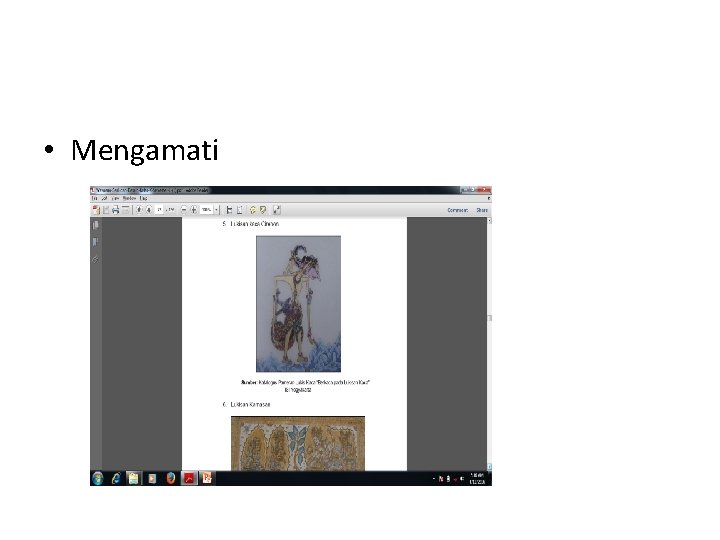Click the taskbar clock
Screen dimensions: 720x540
pyautogui.click(x=478, y=478)
